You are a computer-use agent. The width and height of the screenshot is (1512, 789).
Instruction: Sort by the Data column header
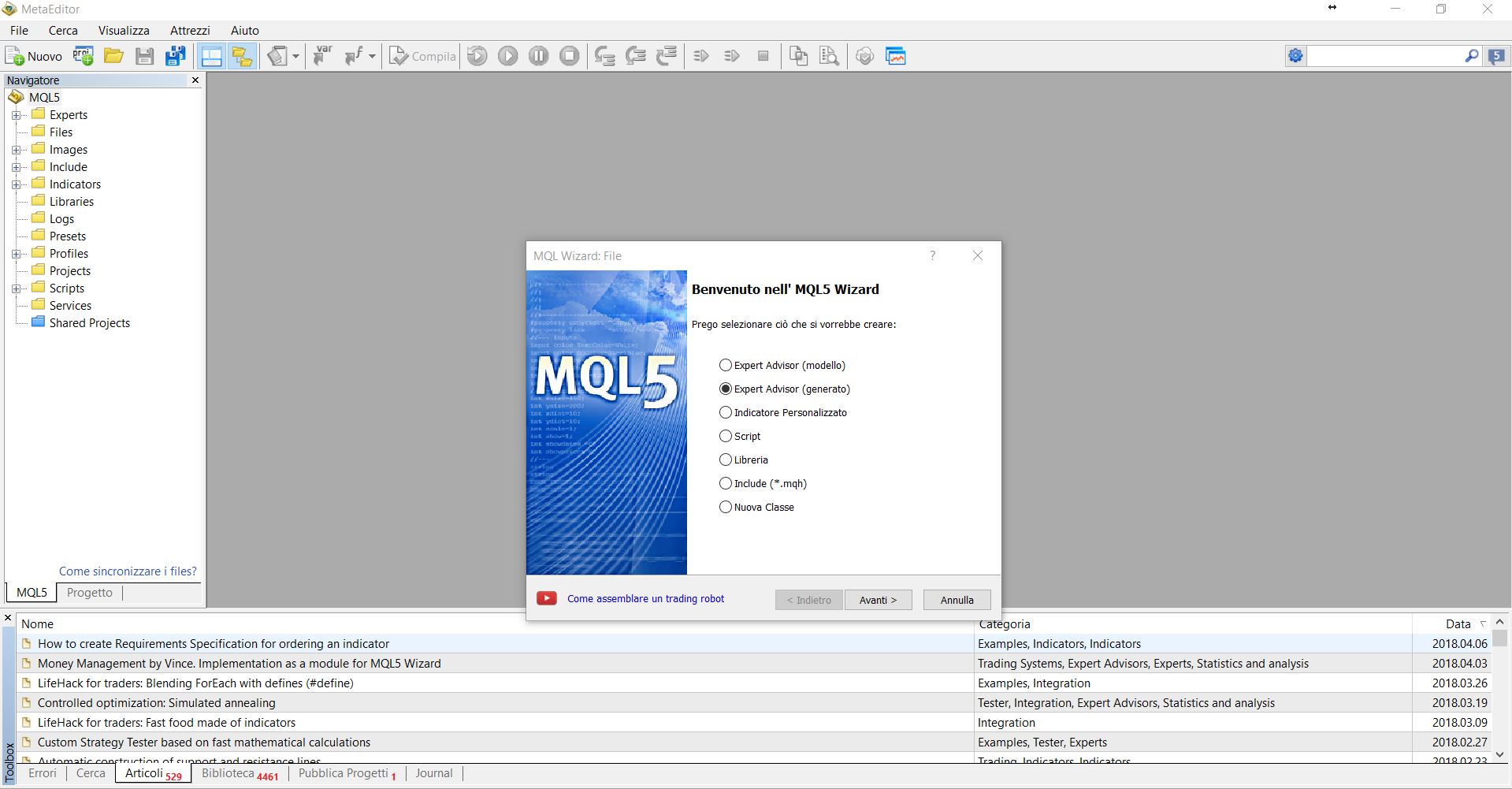(x=1458, y=623)
